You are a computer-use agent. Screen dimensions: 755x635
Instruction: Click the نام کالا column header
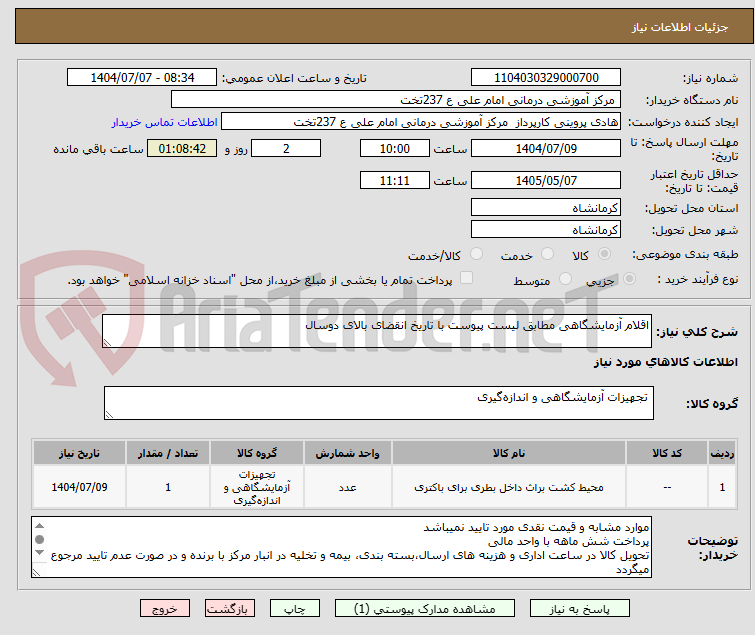508,453
